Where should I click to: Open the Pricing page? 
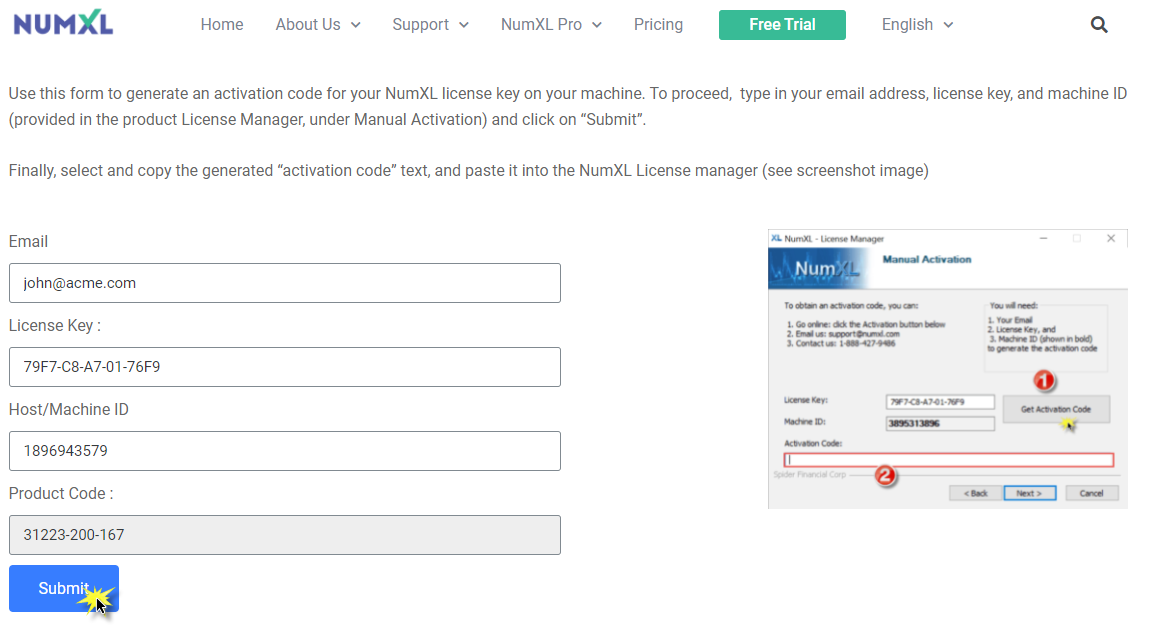pyautogui.click(x=658, y=24)
